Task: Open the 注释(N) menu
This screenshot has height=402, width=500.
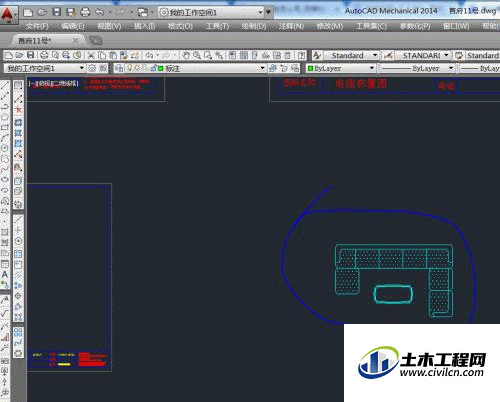Action: point(291,26)
